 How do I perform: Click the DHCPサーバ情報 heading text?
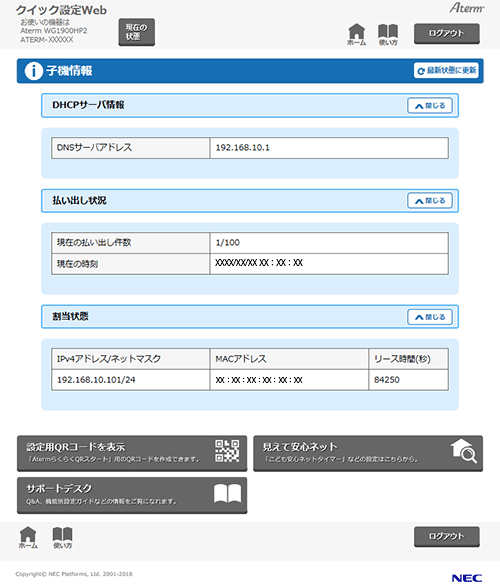click(88, 105)
